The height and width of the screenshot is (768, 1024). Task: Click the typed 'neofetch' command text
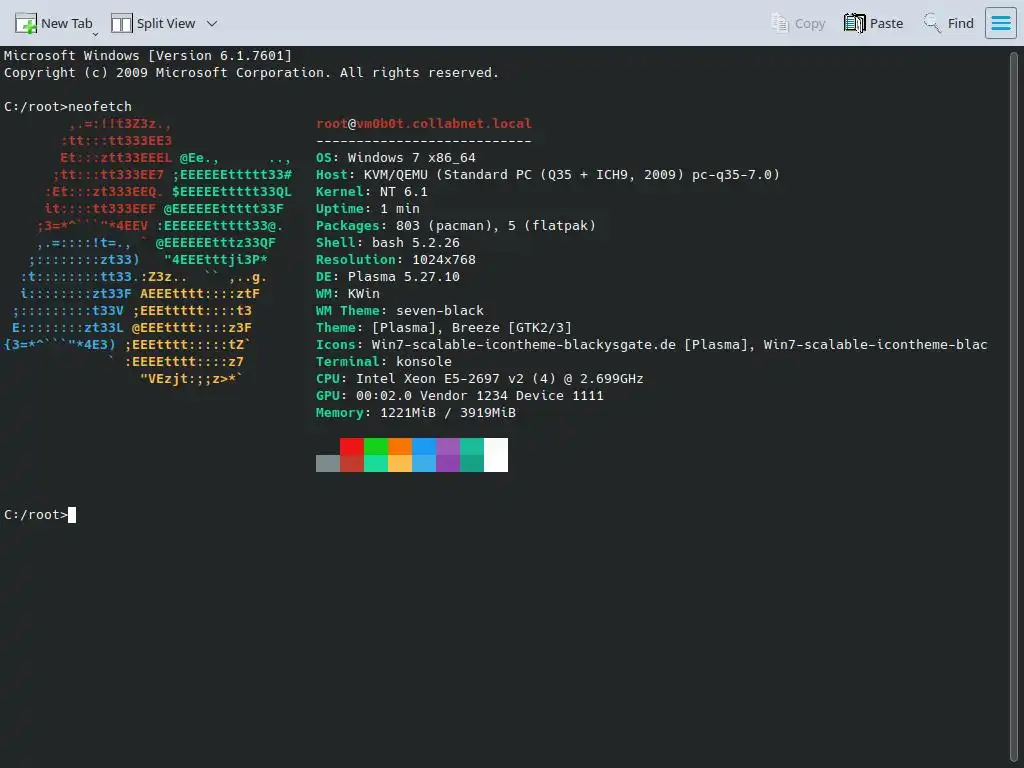coord(100,106)
